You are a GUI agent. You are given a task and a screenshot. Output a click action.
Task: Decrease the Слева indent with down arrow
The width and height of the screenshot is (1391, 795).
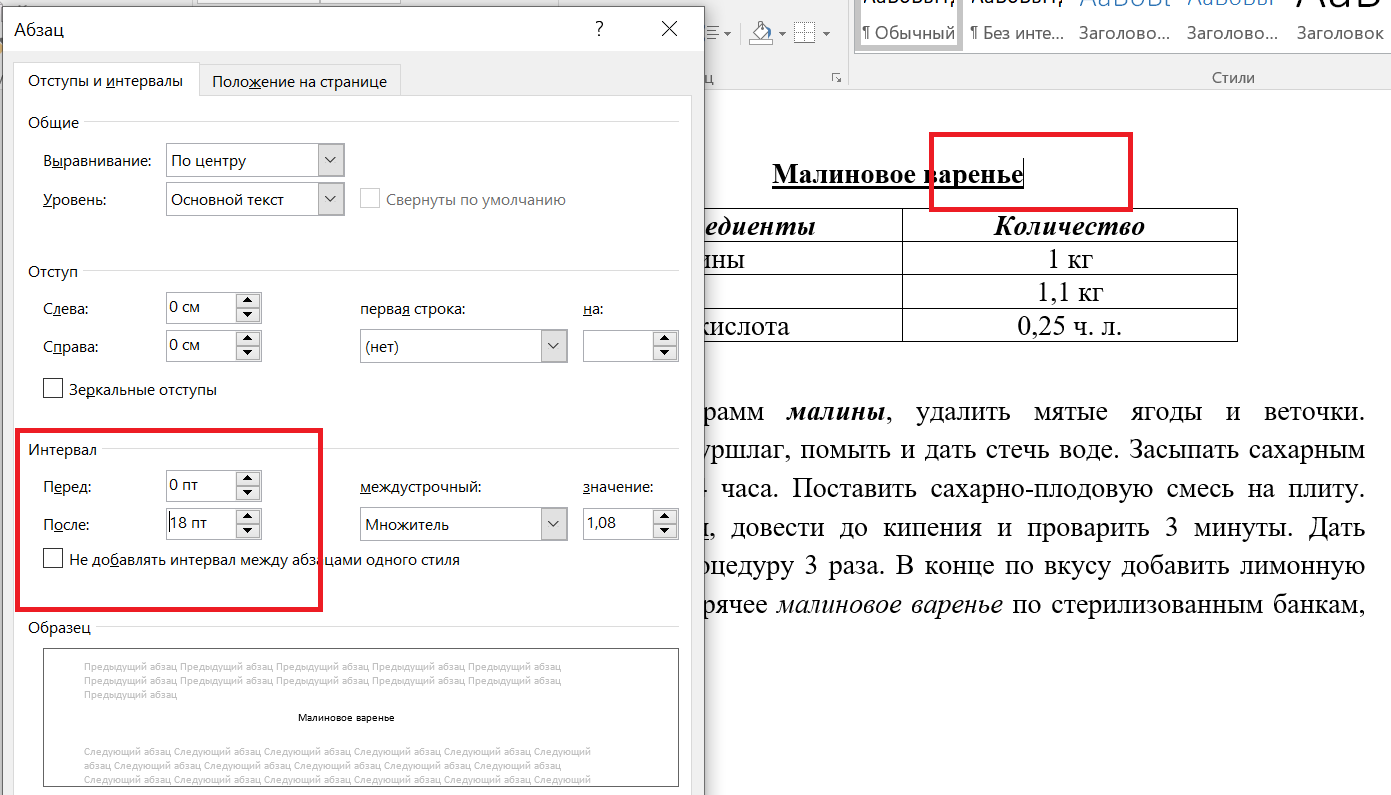(x=248, y=314)
